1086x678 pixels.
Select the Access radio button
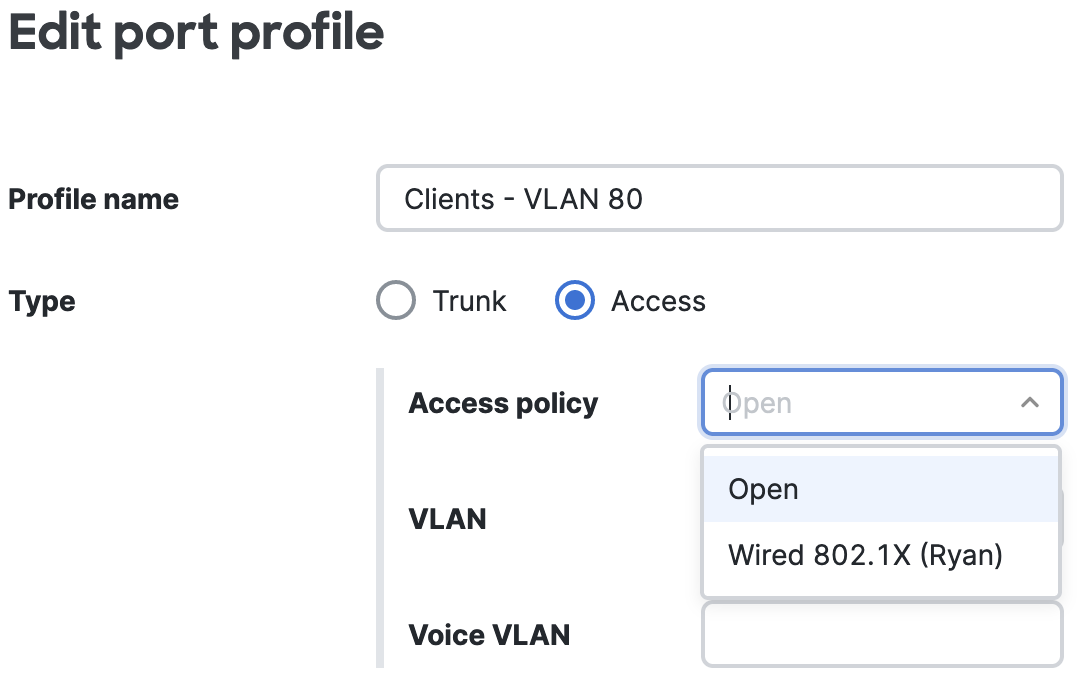point(574,300)
